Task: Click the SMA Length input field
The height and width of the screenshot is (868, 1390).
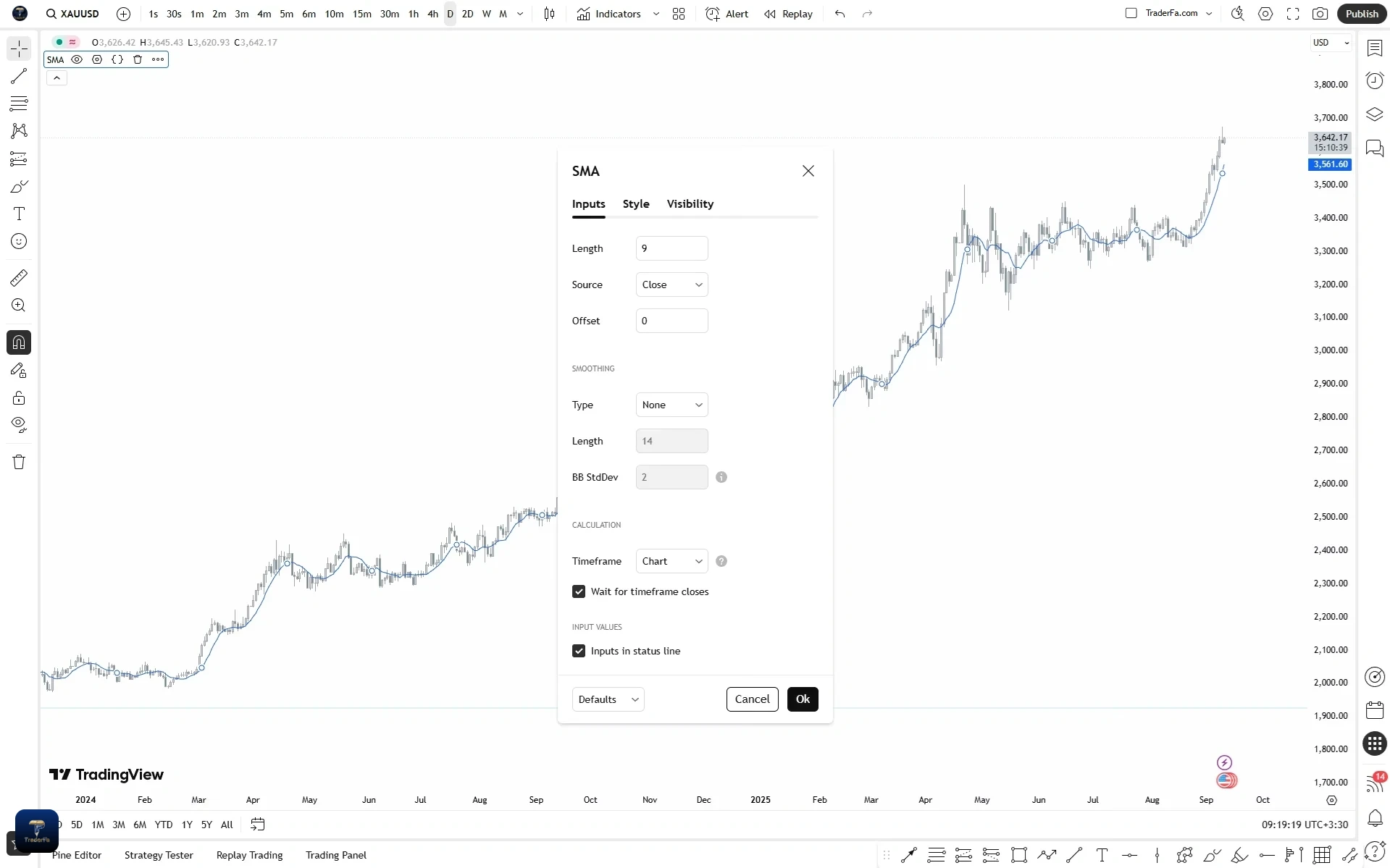Action: click(671, 248)
